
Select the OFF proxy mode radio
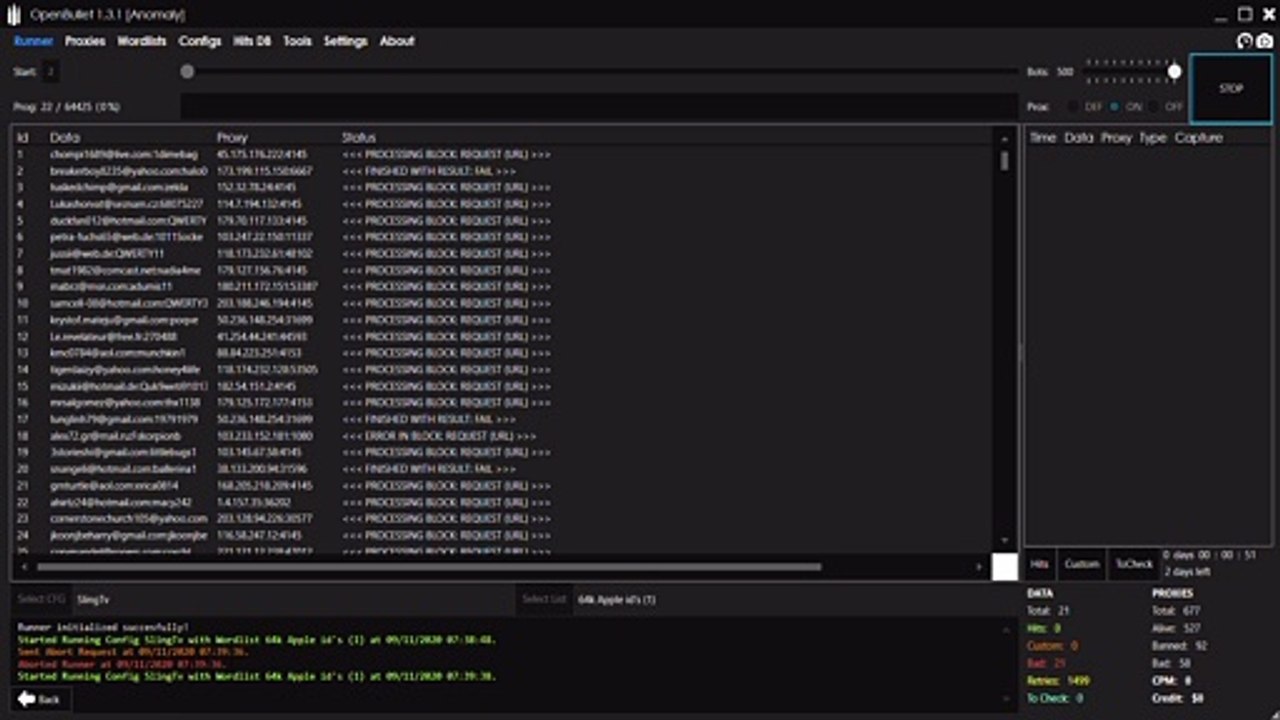click(1153, 106)
